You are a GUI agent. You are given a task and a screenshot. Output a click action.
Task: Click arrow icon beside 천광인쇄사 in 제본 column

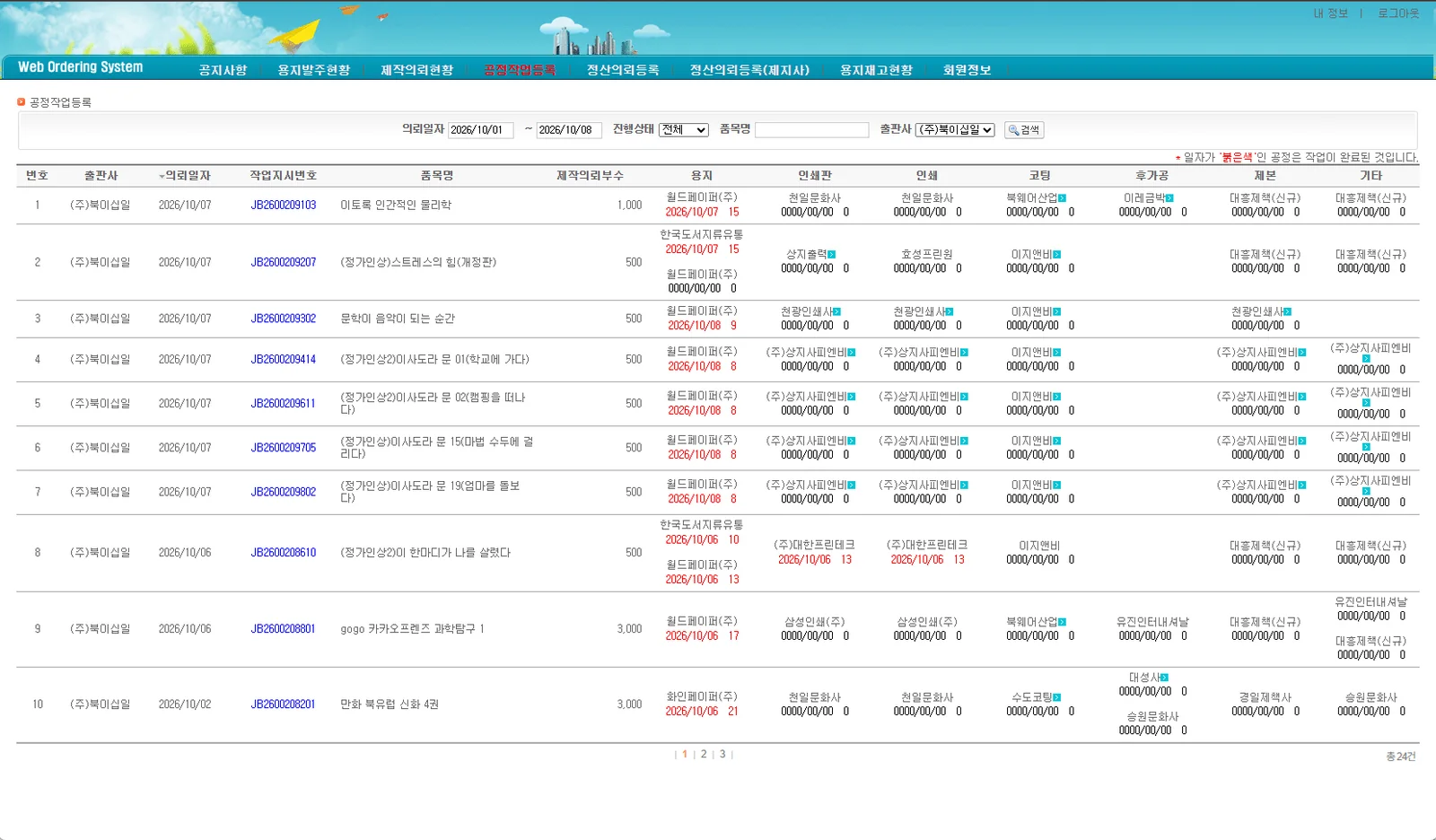pos(1288,312)
